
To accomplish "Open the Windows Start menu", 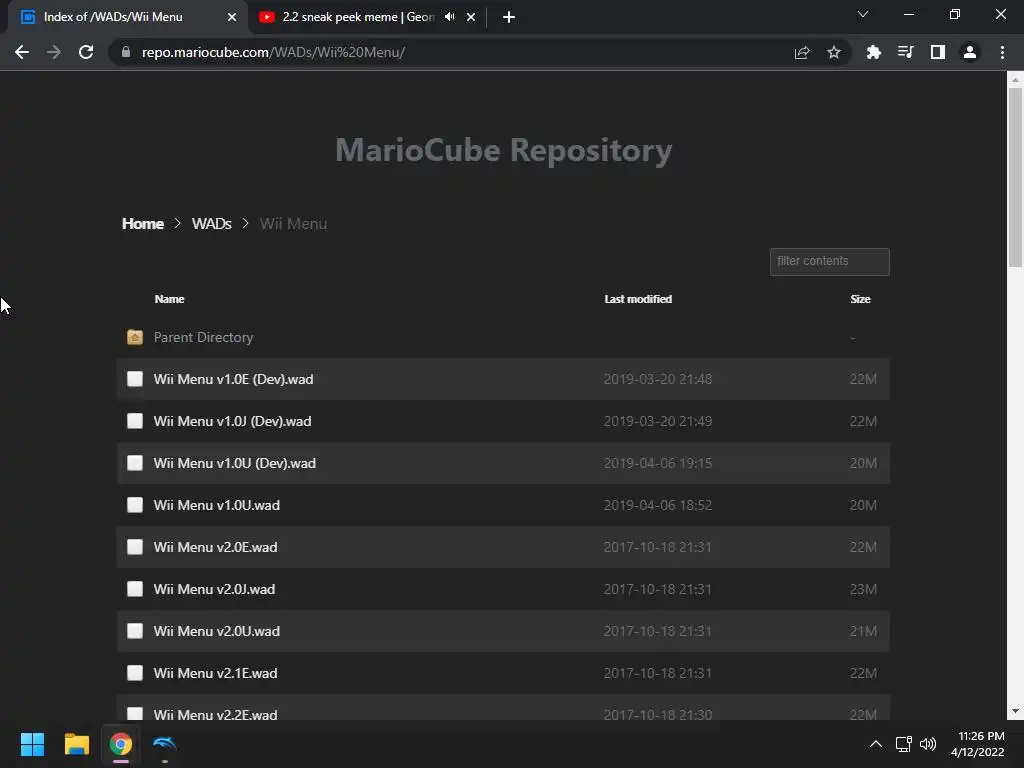I will tap(32, 744).
